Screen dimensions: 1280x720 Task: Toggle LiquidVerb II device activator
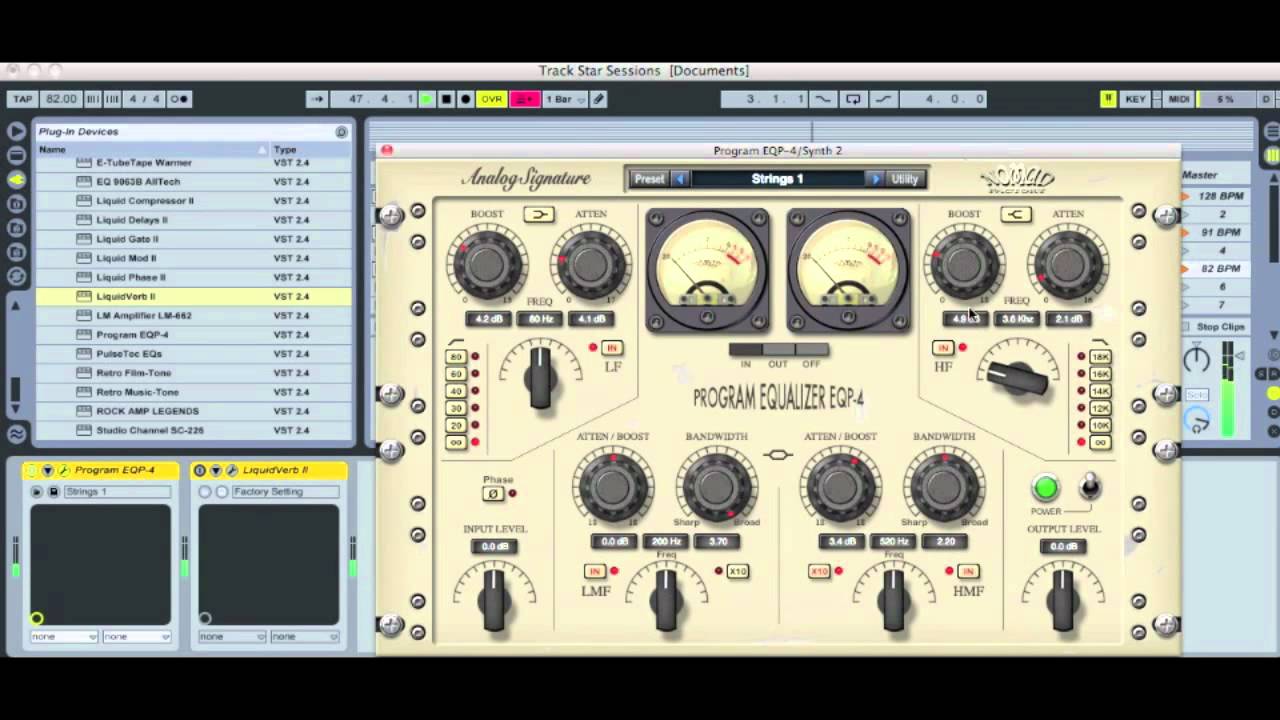click(x=199, y=470)
